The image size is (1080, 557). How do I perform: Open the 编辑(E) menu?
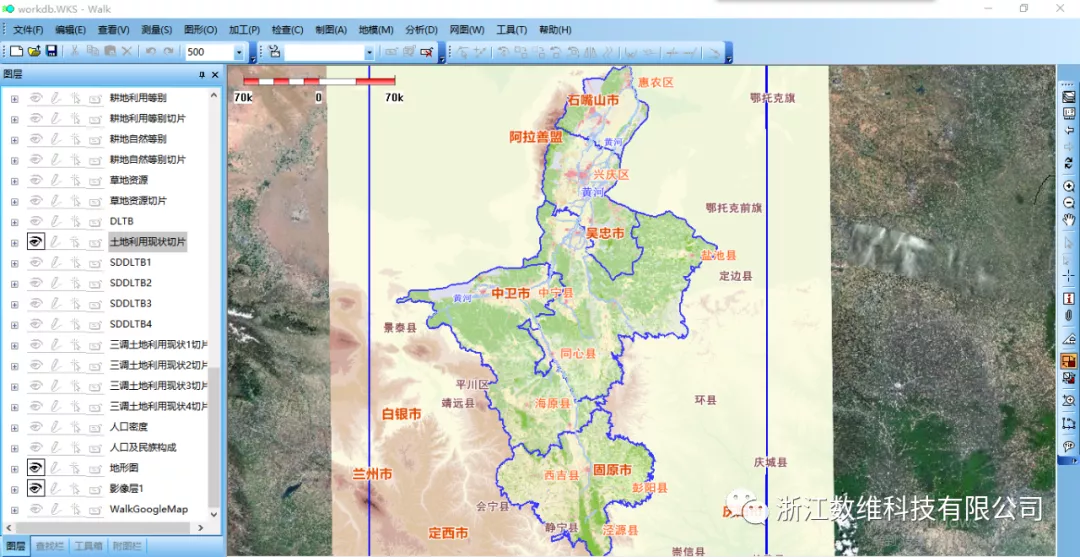[x=70, y=30]
